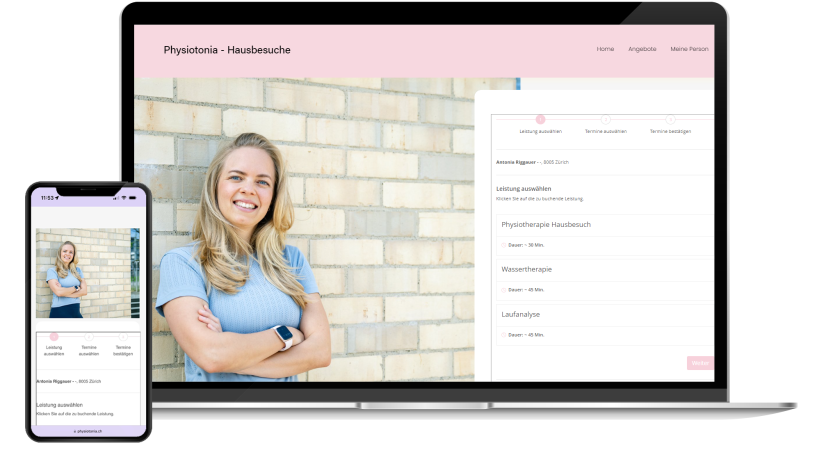Viewport: 826px width, 454px height.
Task: Tap the Termine auswählen step circle on phone
Action: (x=89, y=337)
